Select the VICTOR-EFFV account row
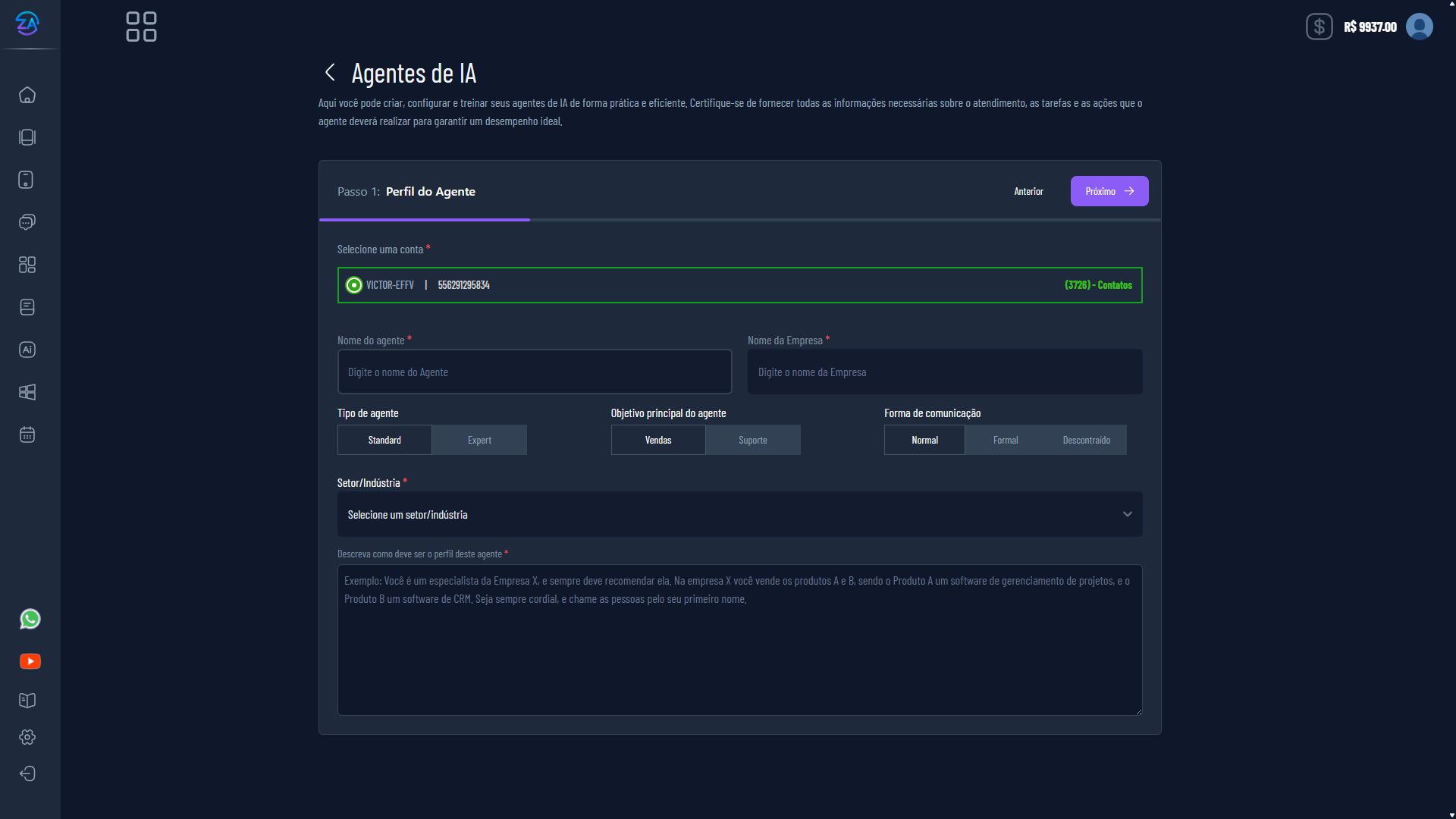The height and width of the screenshot is (819, 1456). [x=739, y=285]
